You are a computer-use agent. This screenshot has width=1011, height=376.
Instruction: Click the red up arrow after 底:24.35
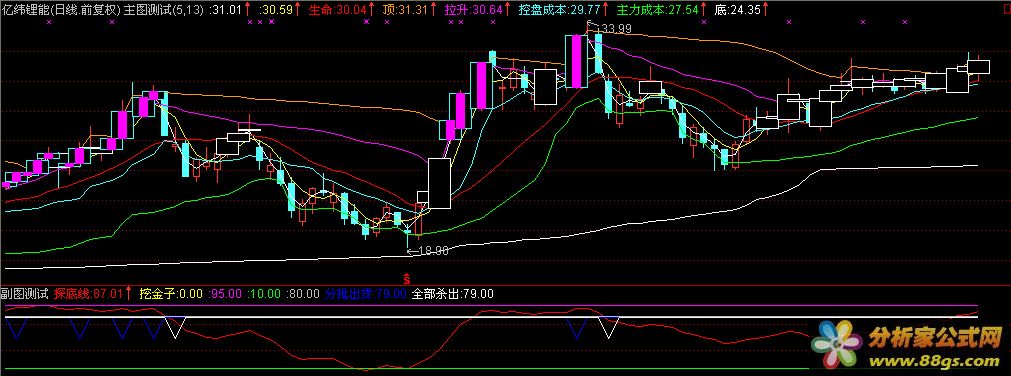pos(766,10)
